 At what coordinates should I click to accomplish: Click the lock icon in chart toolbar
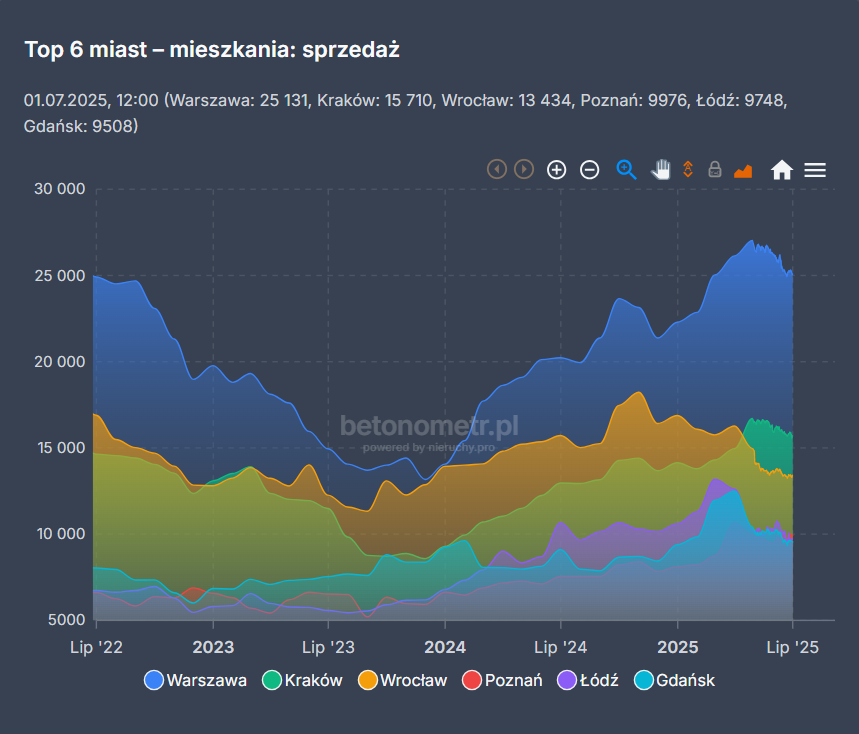pyautogui.click(x=715, y=170)
